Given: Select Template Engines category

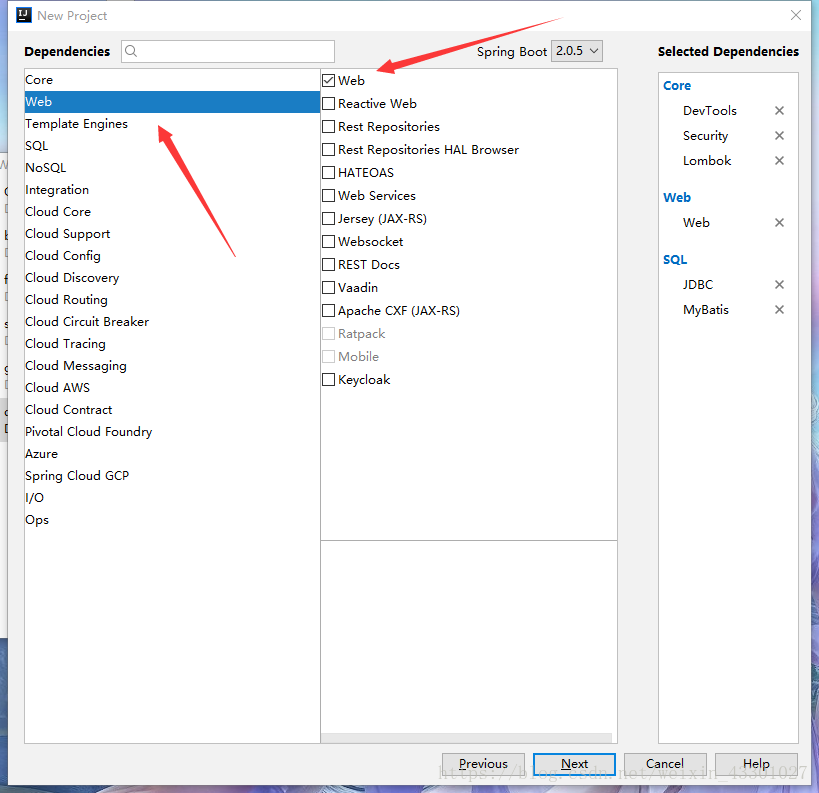Looking at the screenshot, I should point(172,124).
